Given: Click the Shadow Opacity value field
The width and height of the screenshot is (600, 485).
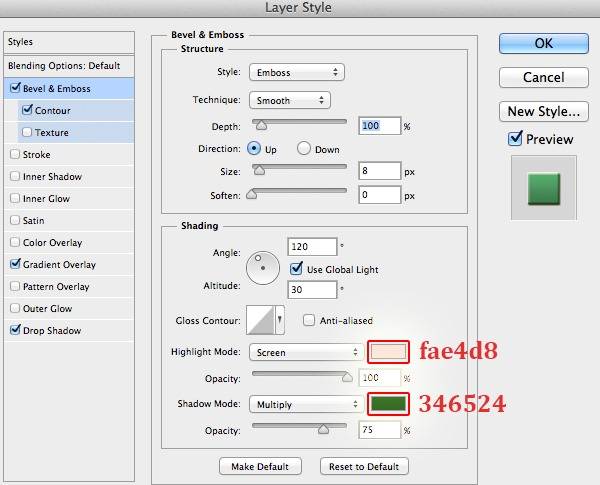Looking at the screenshot, I should pyautogui.click(x=379, y=430).
